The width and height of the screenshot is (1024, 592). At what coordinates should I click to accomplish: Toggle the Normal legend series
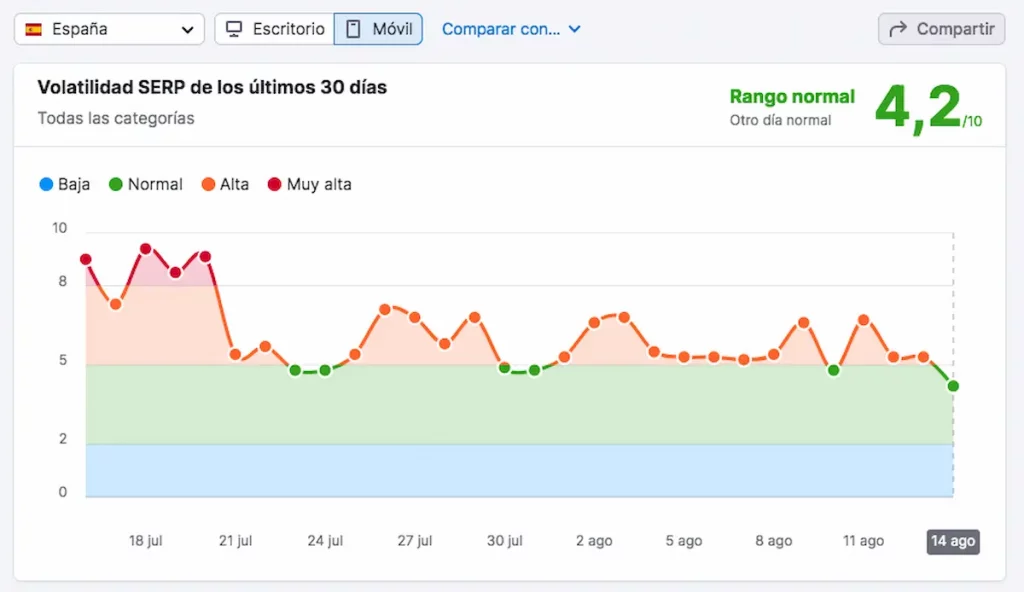[146, 184]
